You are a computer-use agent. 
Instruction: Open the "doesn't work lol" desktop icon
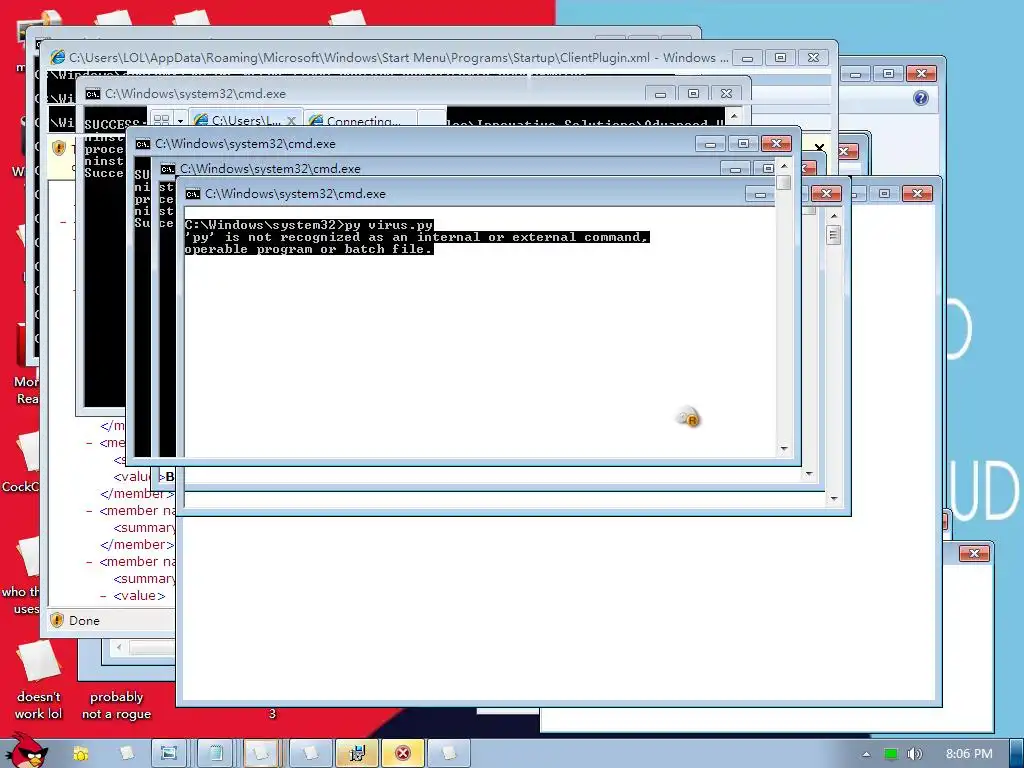pos(38,680)
